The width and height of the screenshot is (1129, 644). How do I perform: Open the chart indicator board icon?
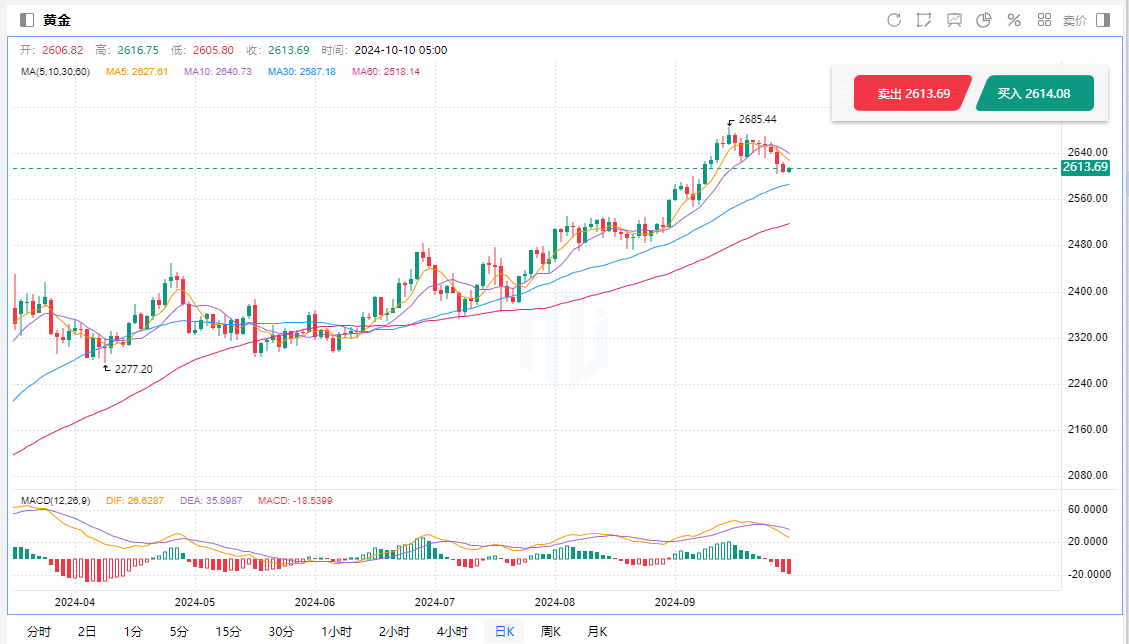tap(954, 20)
